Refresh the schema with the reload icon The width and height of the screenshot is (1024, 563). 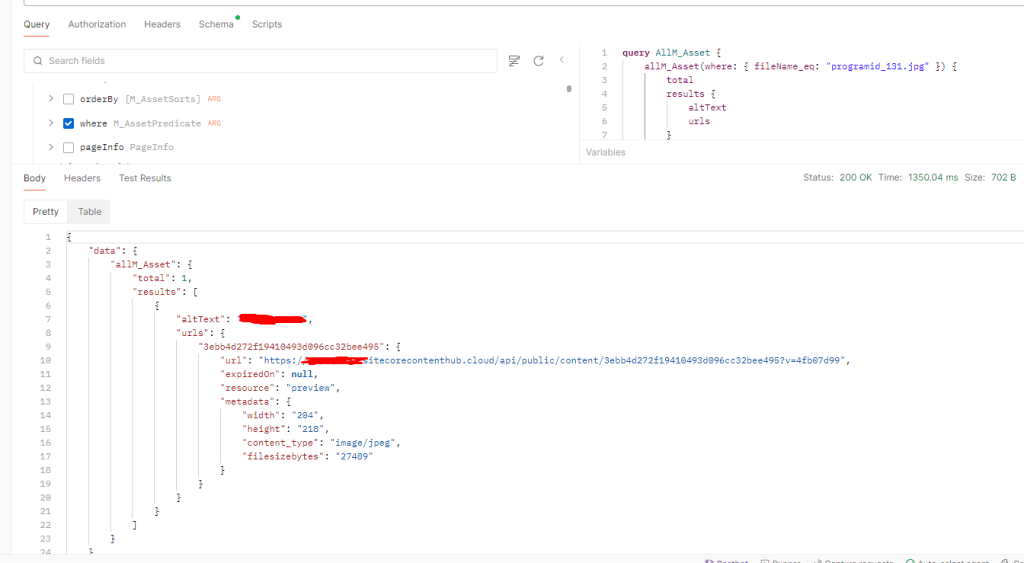tap(538, 61)
